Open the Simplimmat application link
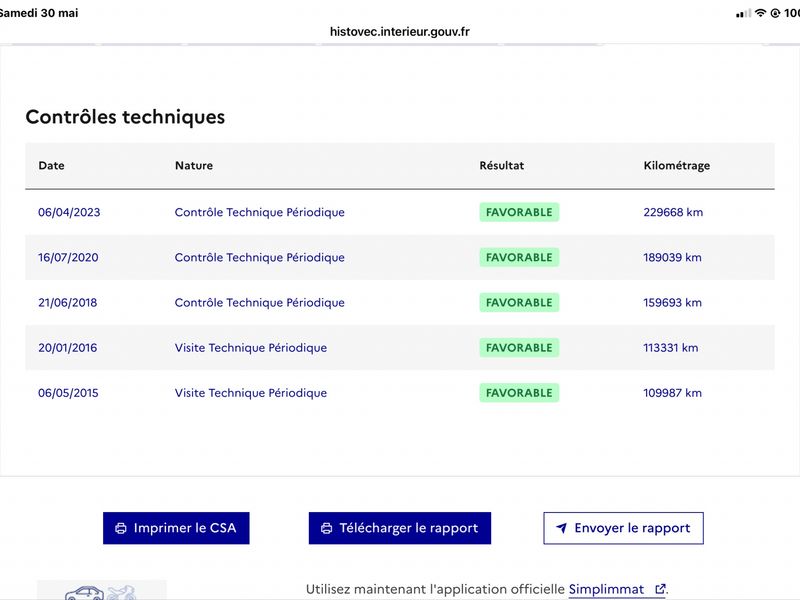 606,589
